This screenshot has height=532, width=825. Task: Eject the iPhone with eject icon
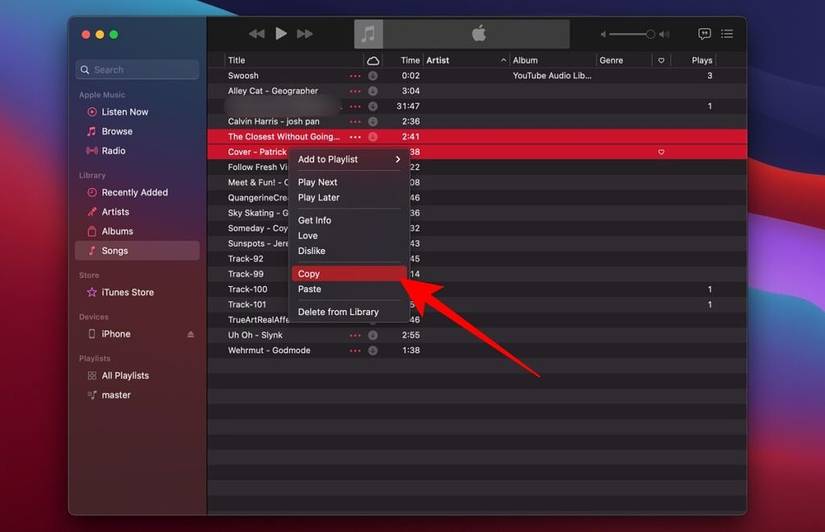click(190, 334)
